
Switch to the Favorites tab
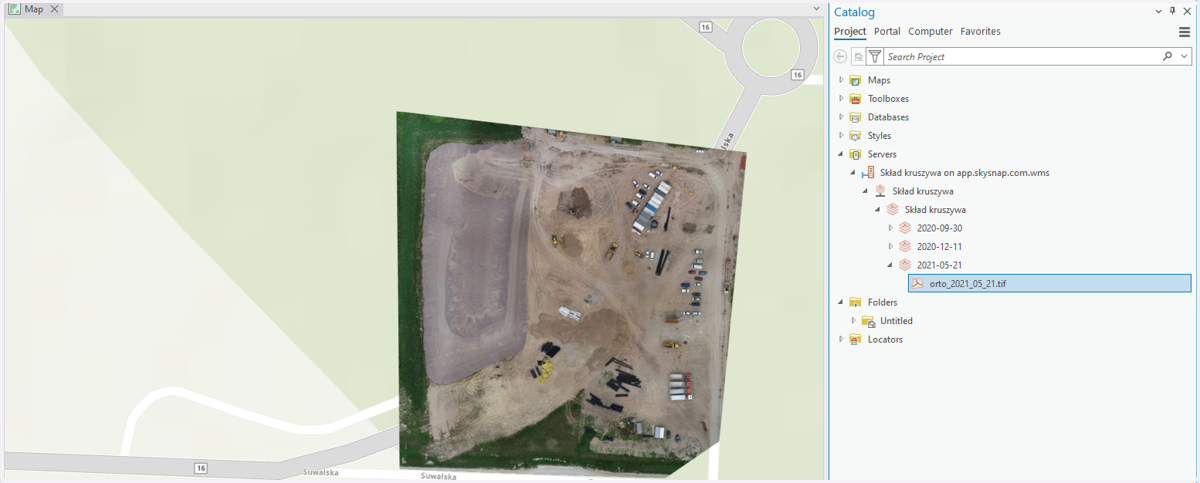click(x=980, y=31)
